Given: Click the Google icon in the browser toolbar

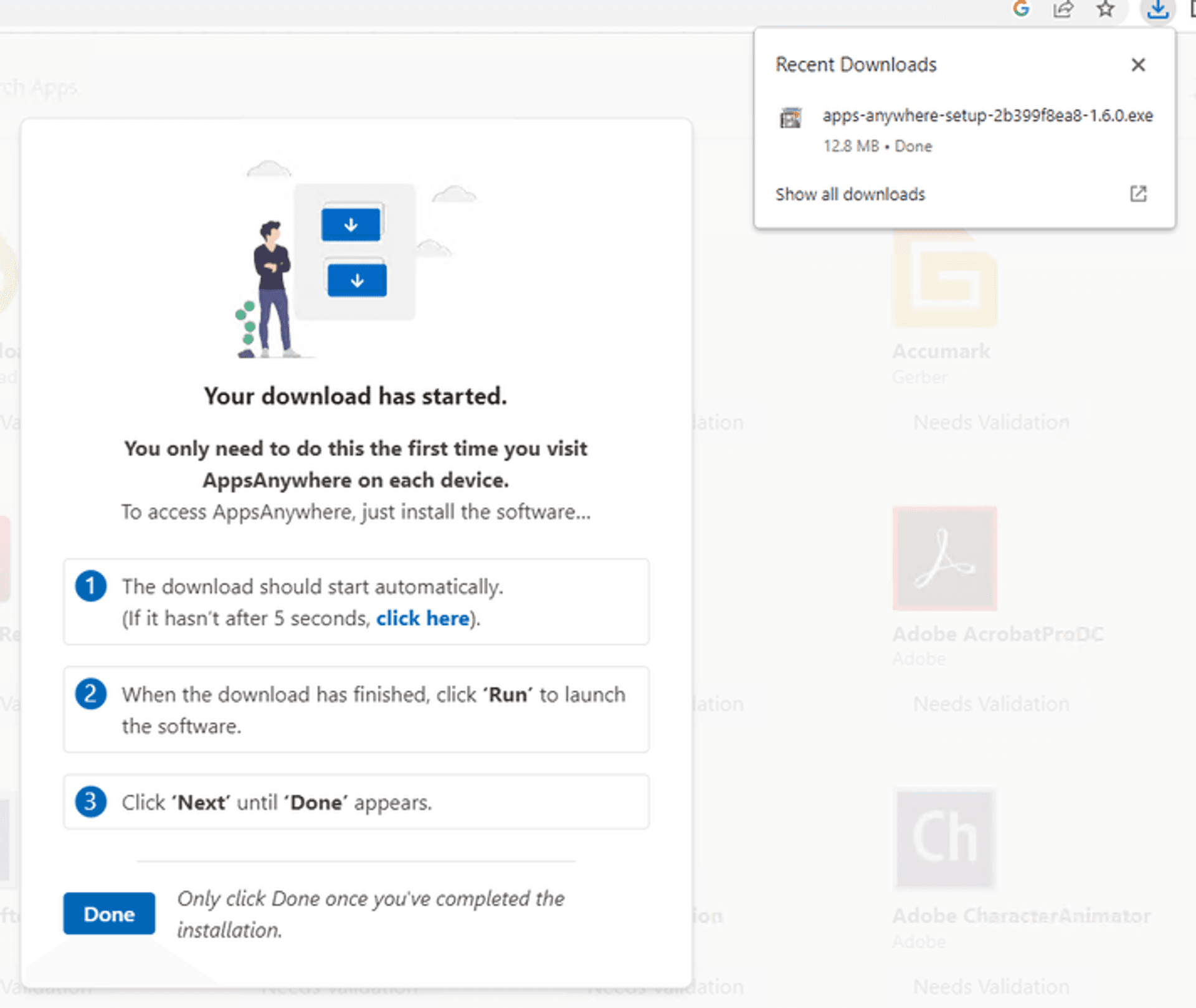Looking at the screenshot, I should (1021, 9).
